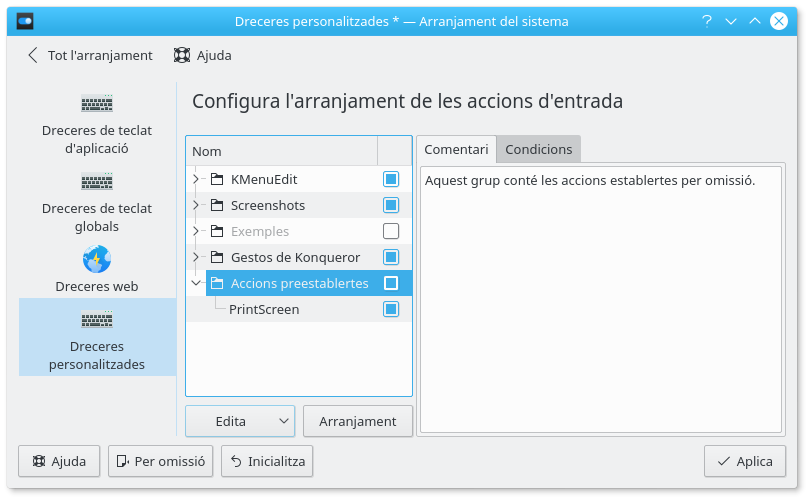Collapse the Accions preestablertes group
The width and height of the screenshot is (810, 501).
click(196, 284)
